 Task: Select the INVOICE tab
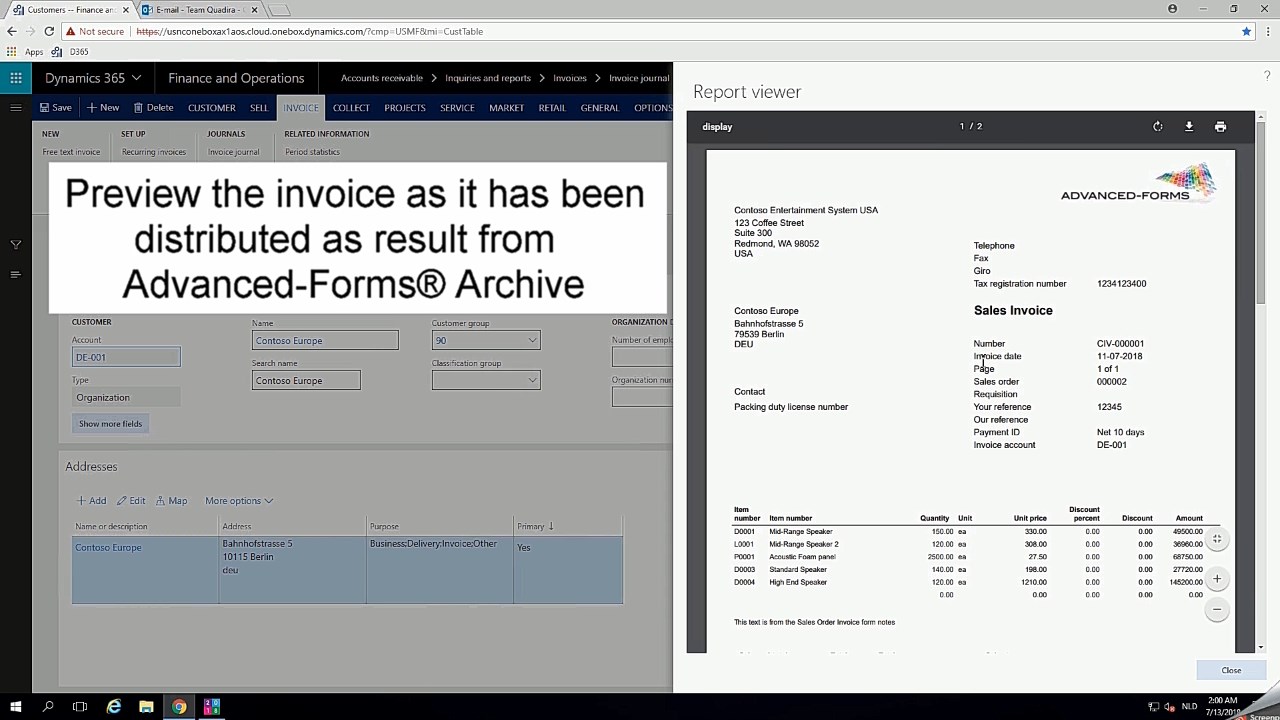tap(301, 108)
